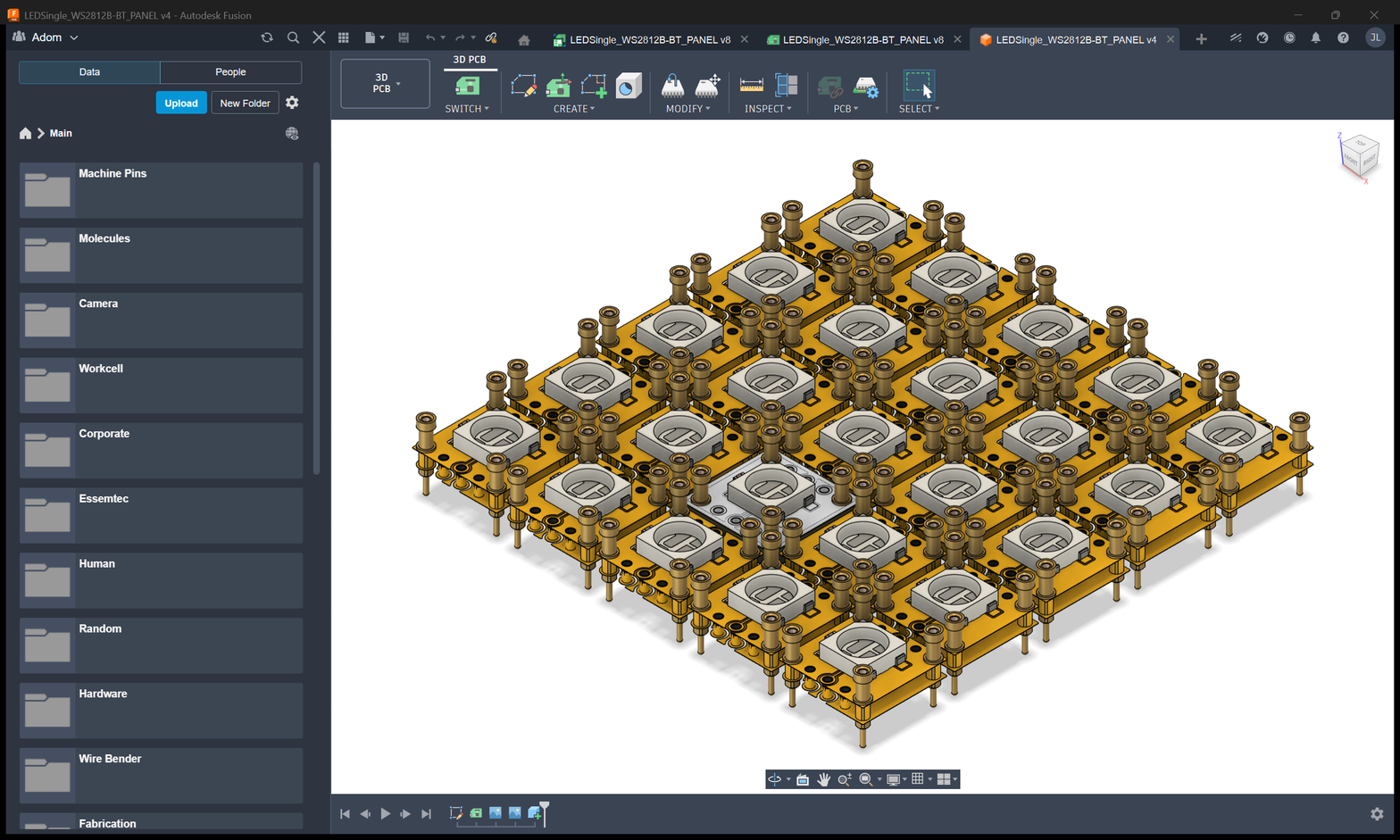Click the Main breadcrumb link
1400x840 pixels.
click(61, 133)
